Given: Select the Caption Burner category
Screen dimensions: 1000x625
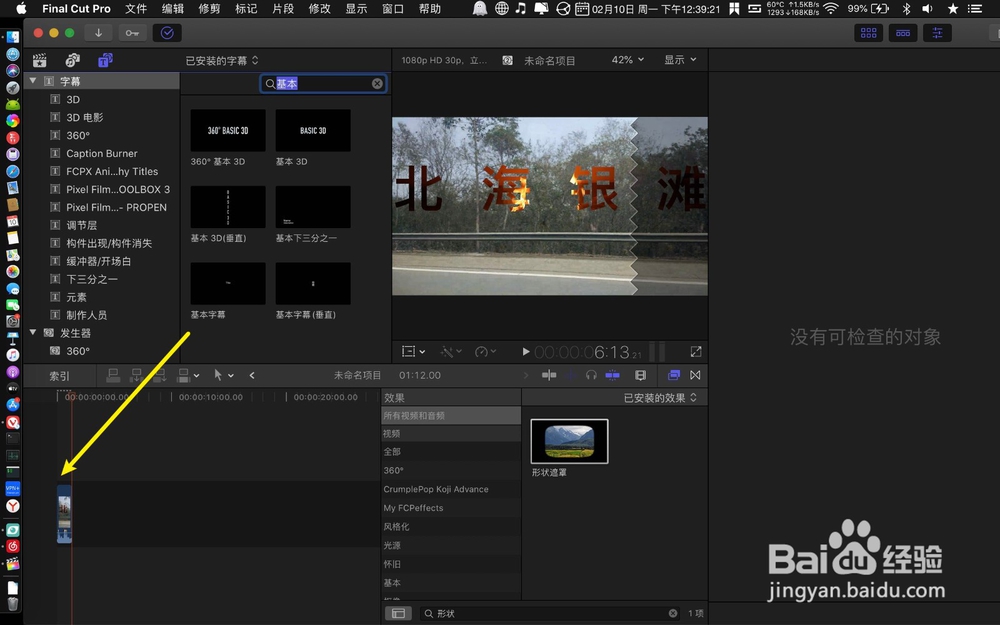Looking at the screenshot, I should coord(101,153).
